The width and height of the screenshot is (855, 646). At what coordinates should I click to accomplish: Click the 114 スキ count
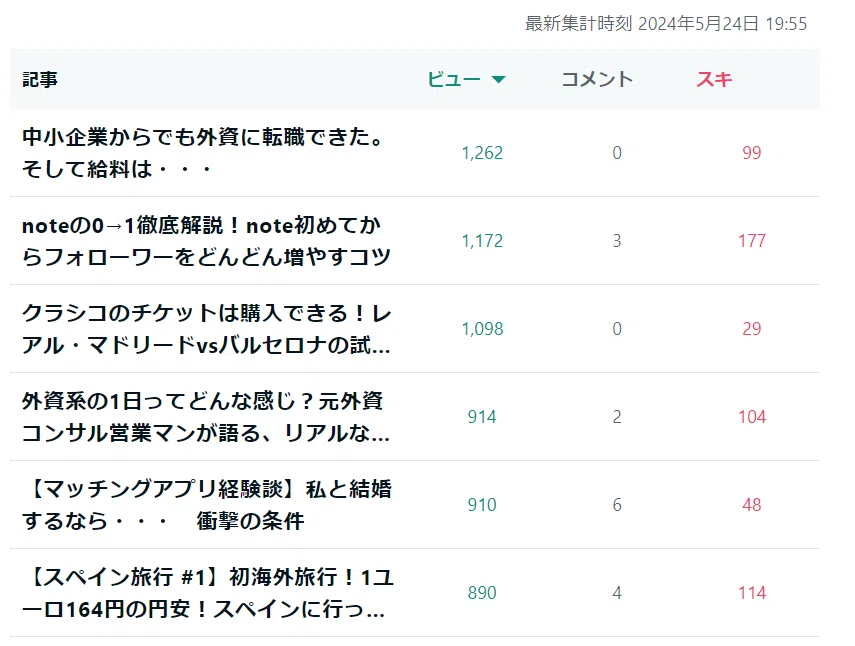click(752, 593)
